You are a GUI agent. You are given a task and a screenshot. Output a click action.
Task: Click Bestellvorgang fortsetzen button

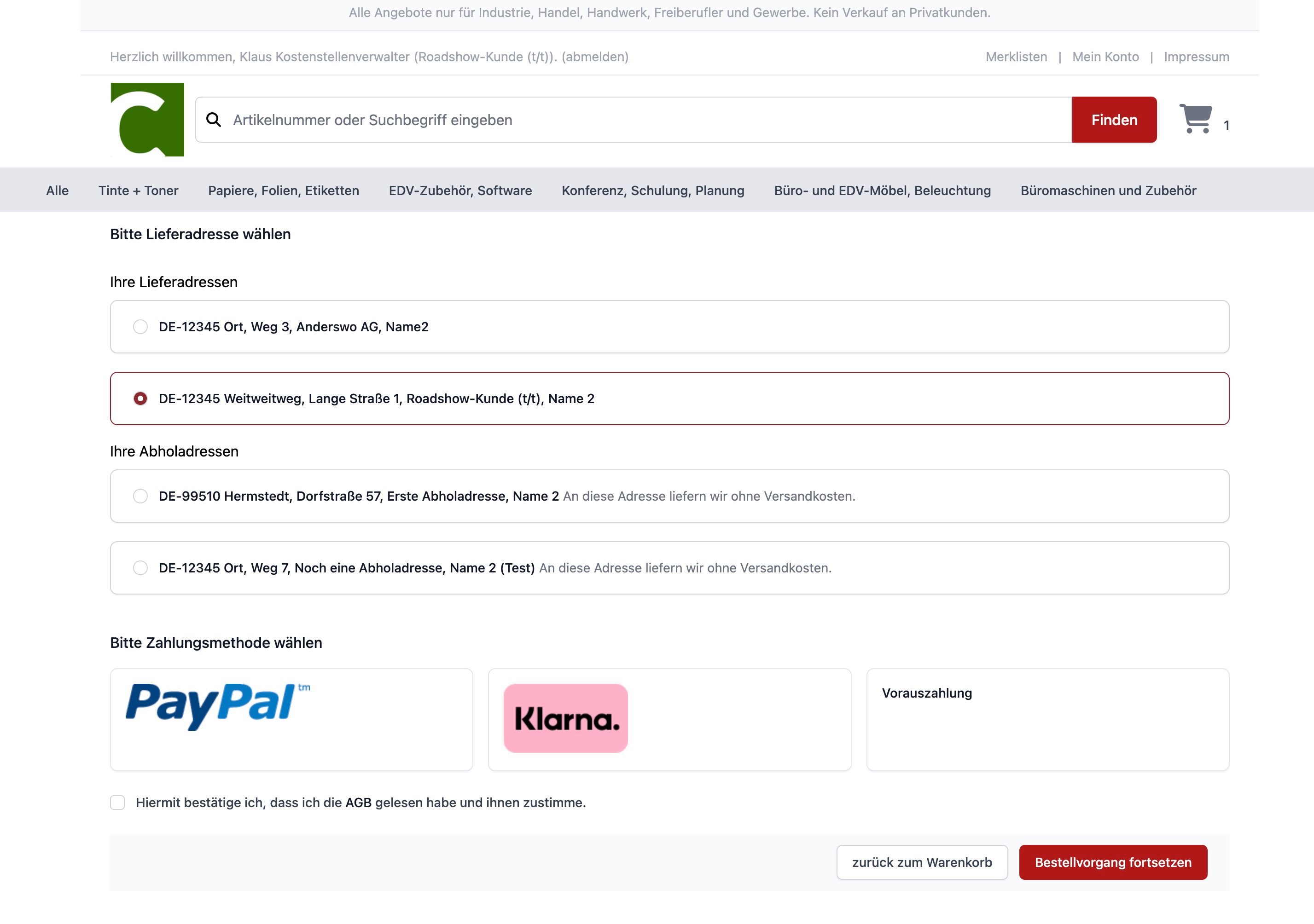pos(1112,862)
